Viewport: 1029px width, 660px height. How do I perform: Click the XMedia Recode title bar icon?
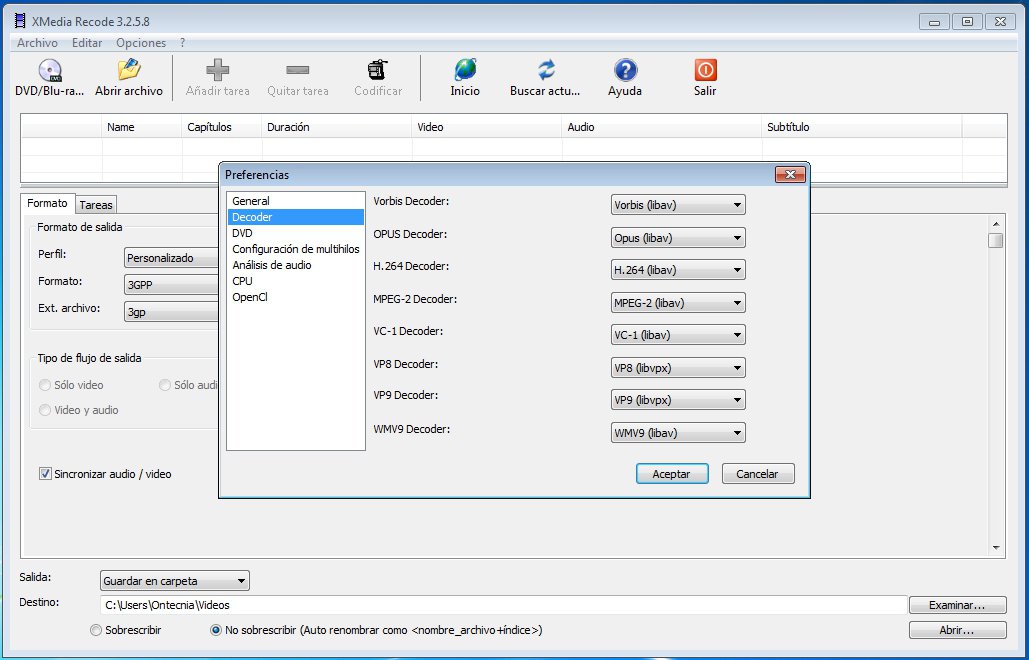click(20, 21)
